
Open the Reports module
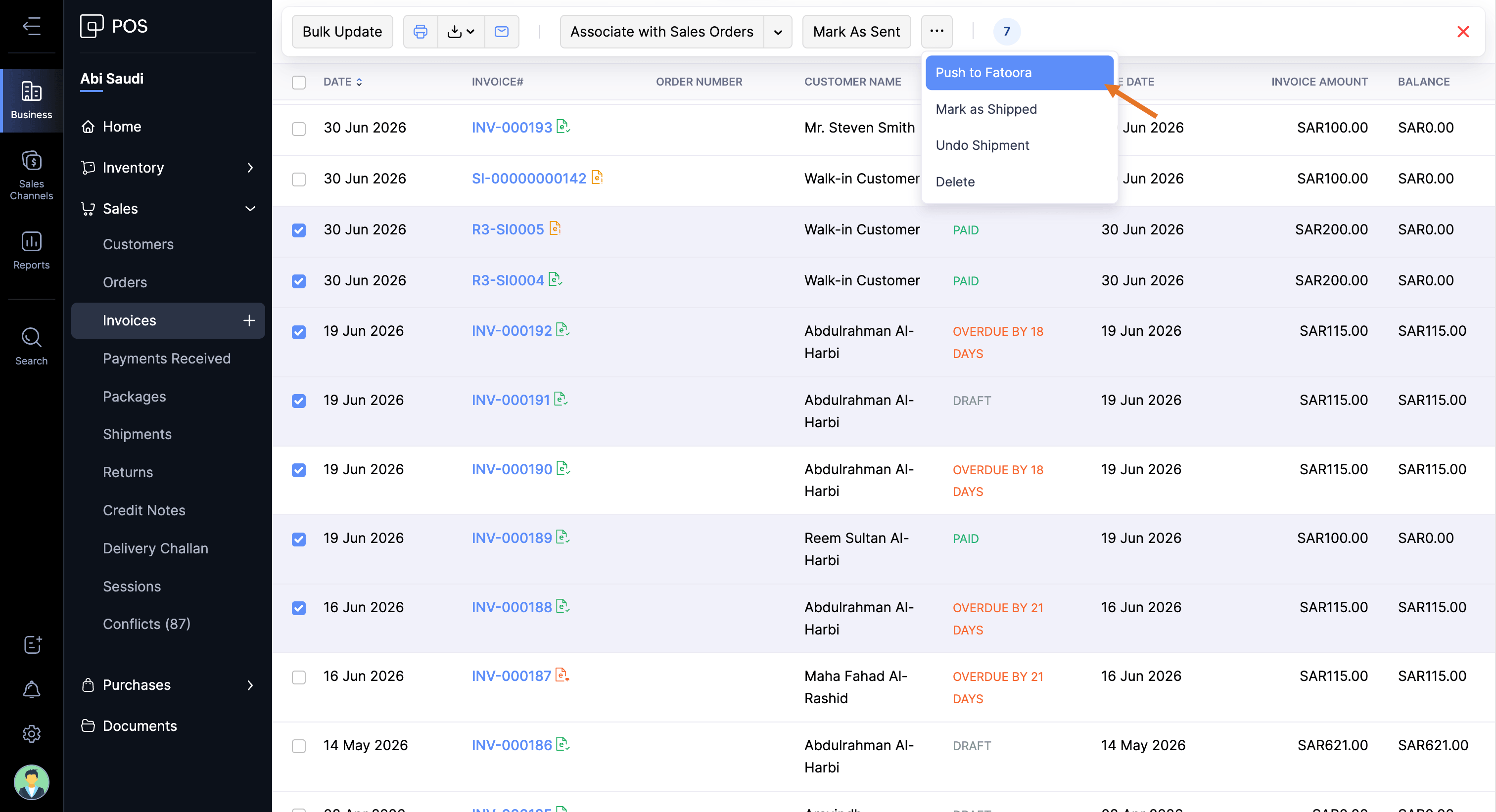[x=31, y=250]
